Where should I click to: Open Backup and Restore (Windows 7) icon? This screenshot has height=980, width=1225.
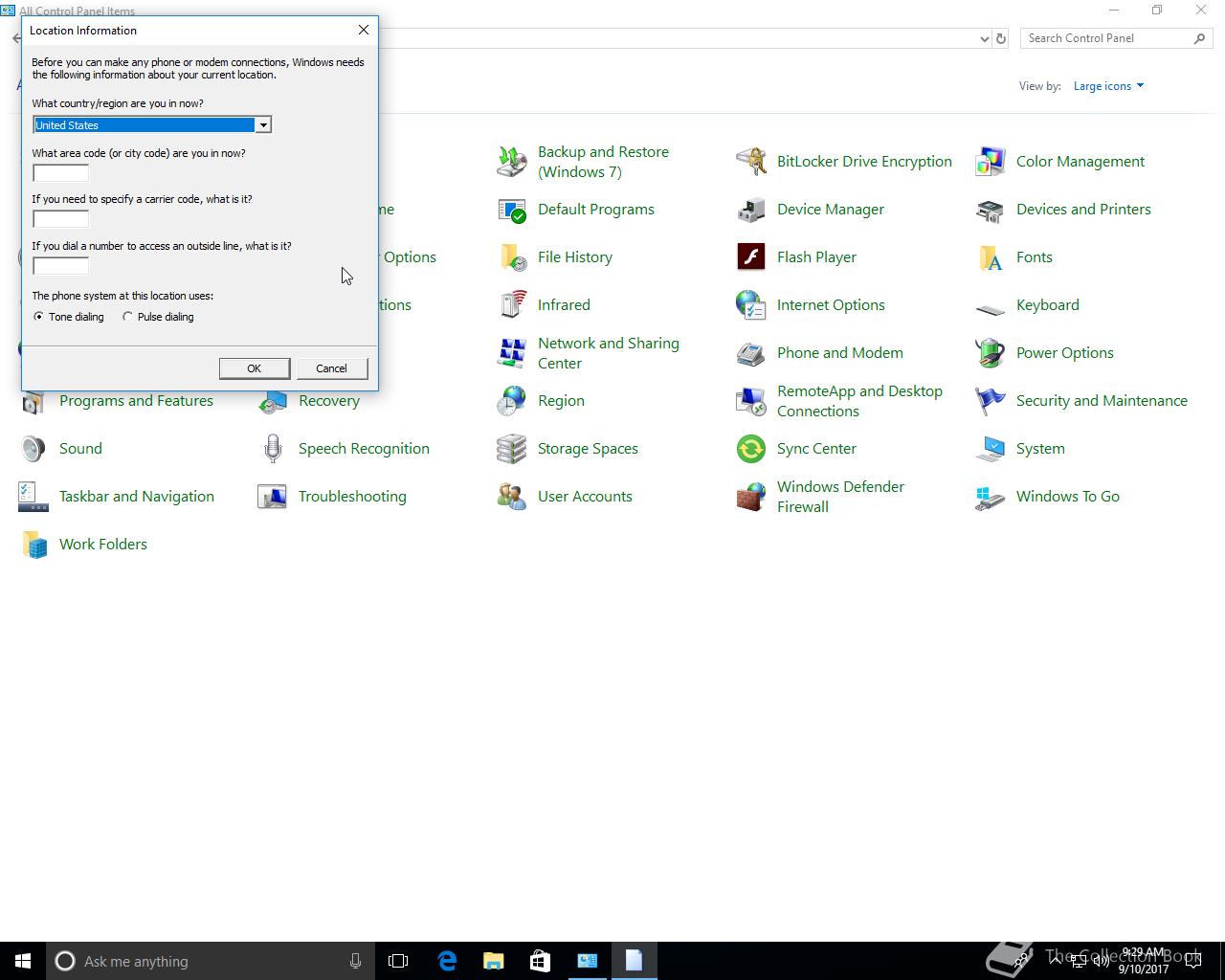pyautogui.click(x=512, y=162)
